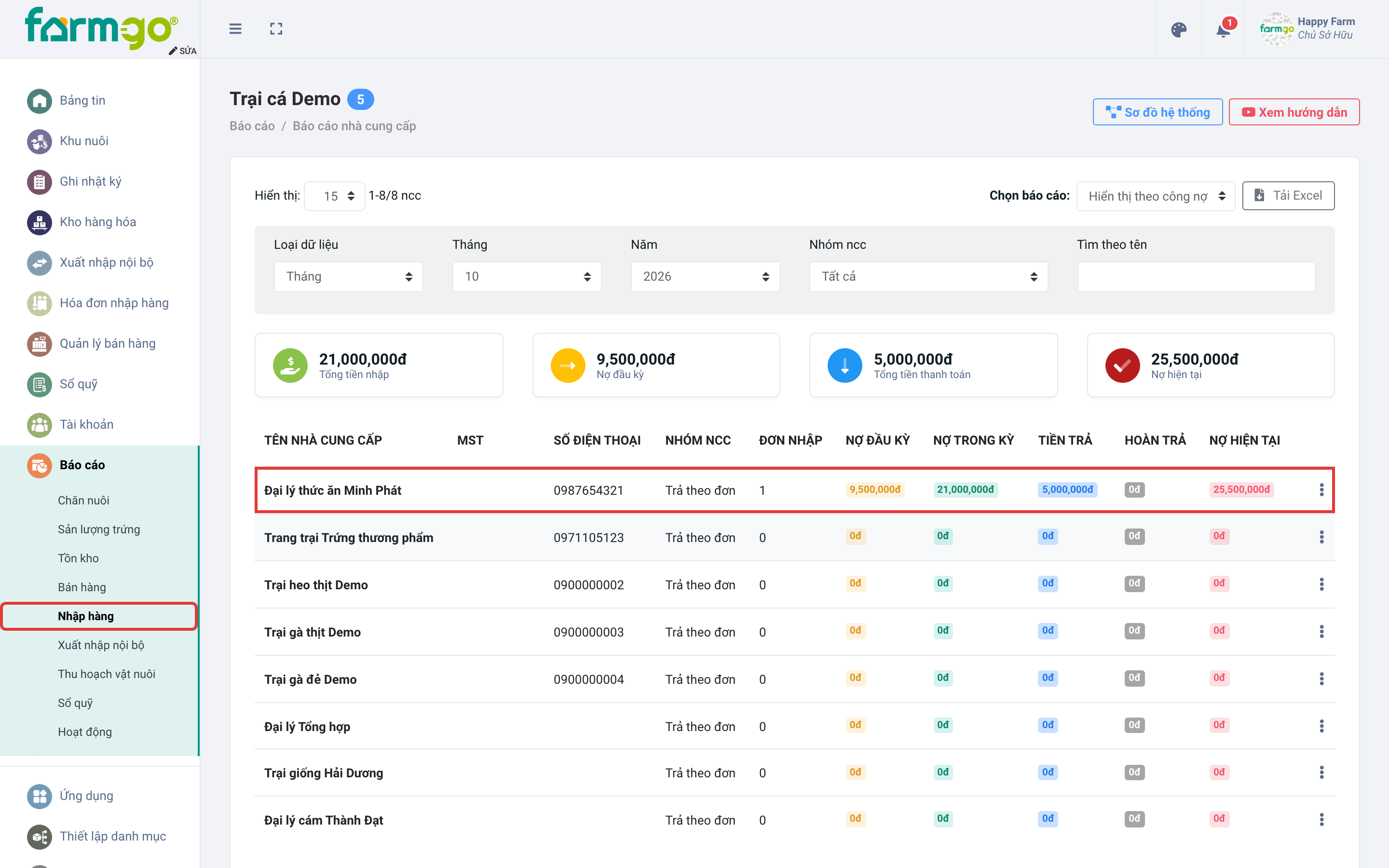Open the Năm dropdown showing 2026

point(706,277)
